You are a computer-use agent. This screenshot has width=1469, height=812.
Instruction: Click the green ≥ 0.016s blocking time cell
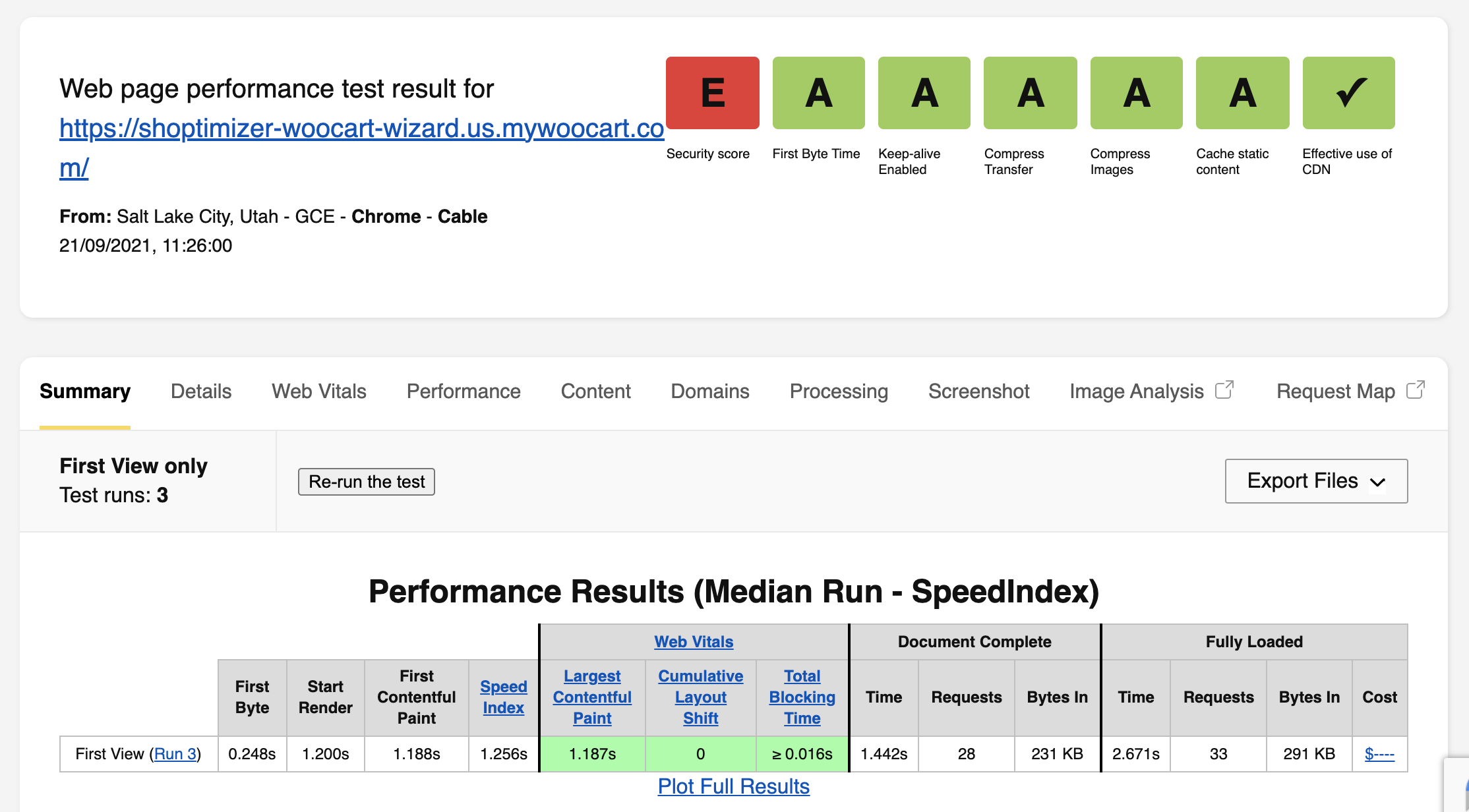tap(802, 754)
